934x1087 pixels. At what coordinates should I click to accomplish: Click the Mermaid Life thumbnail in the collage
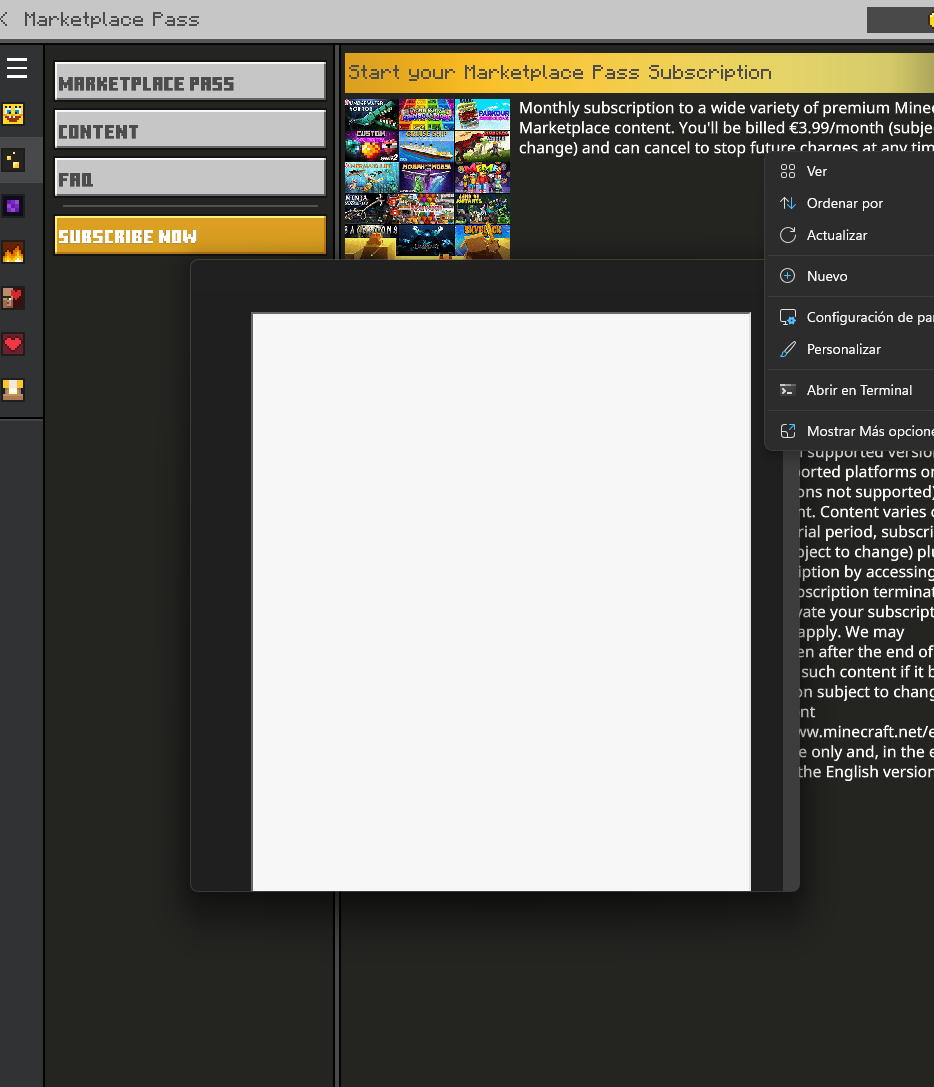[x=371, y=177]
